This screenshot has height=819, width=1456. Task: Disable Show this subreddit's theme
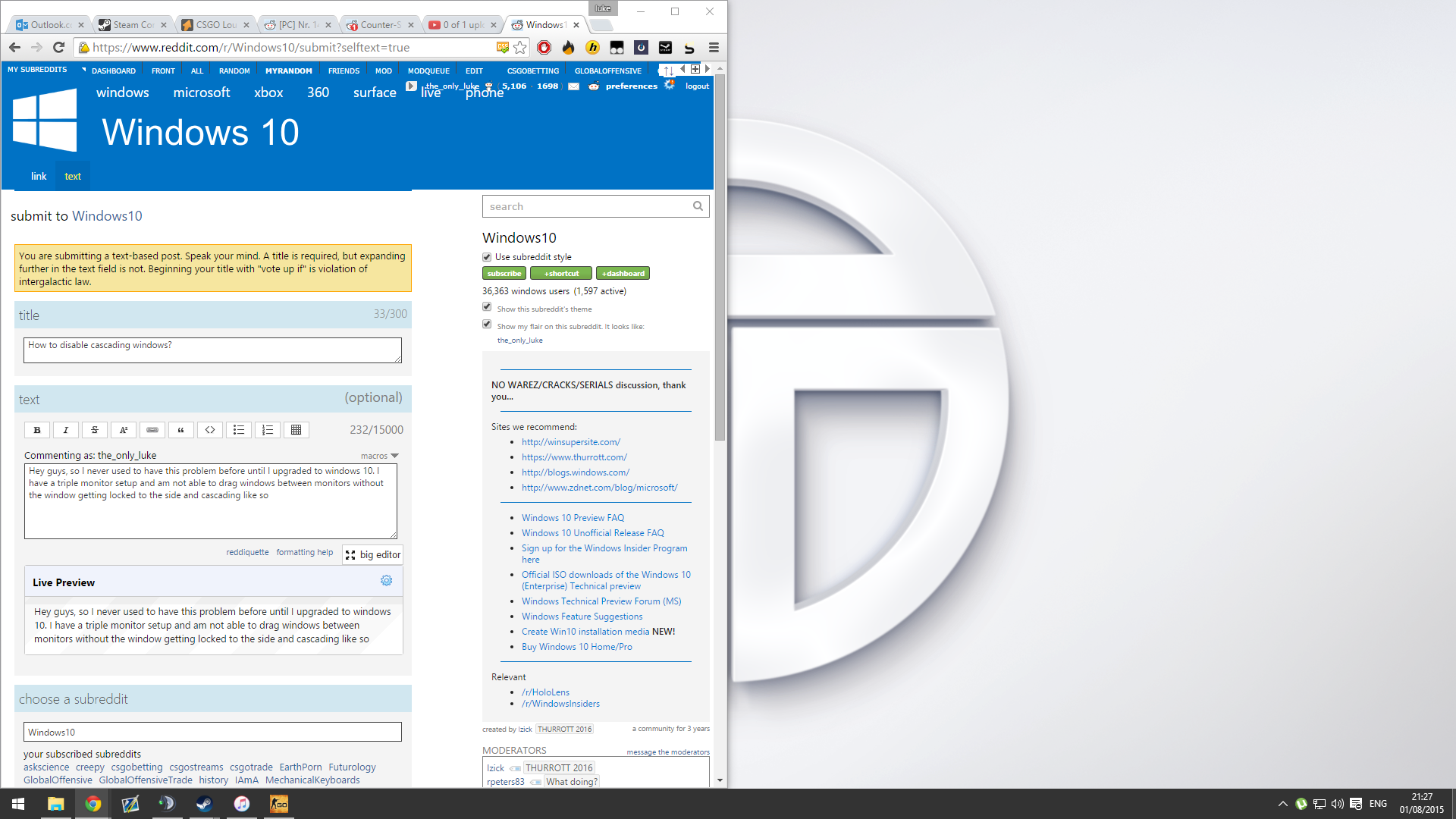tap(487, 306)
